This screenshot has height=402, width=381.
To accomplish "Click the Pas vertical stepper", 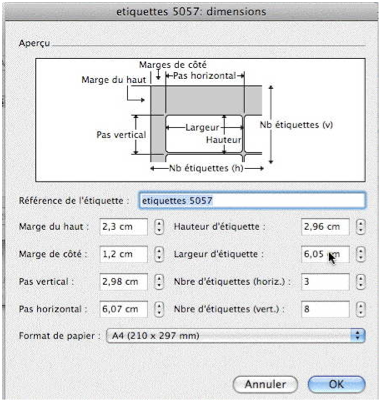I will 159,282.
